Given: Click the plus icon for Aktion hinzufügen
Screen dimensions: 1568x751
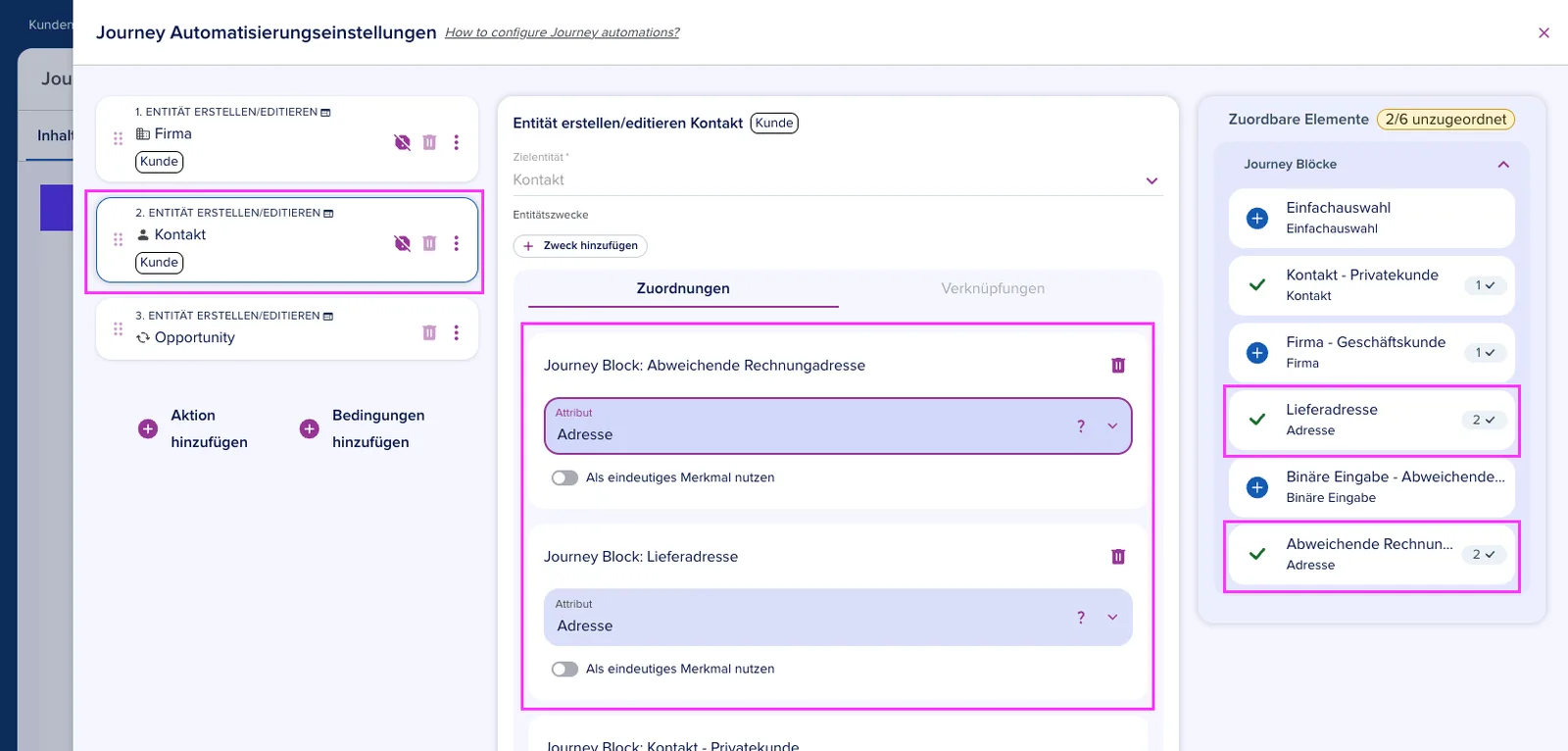Looking at the screenshot, I should pyautogui.click(x=148, y=428).
